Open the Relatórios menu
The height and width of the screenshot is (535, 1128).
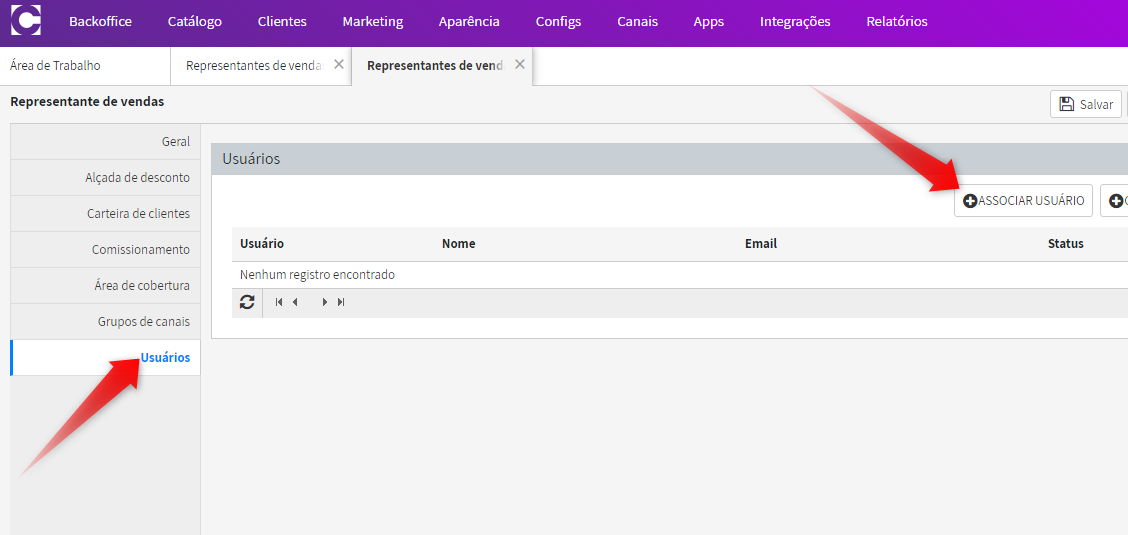[897, 22]
